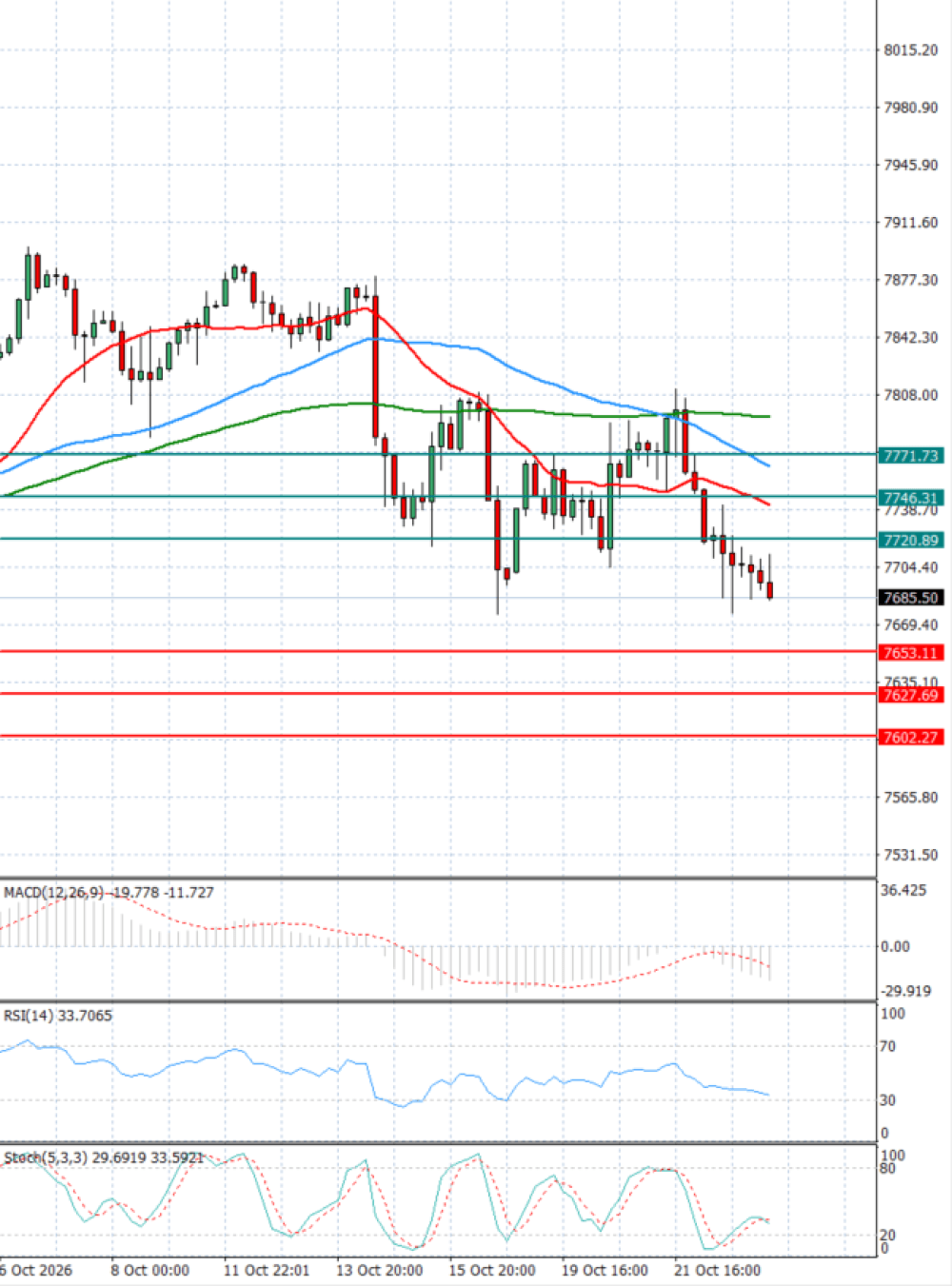
Task: Select the teal level label 7746.31
Action: [911, 498]
